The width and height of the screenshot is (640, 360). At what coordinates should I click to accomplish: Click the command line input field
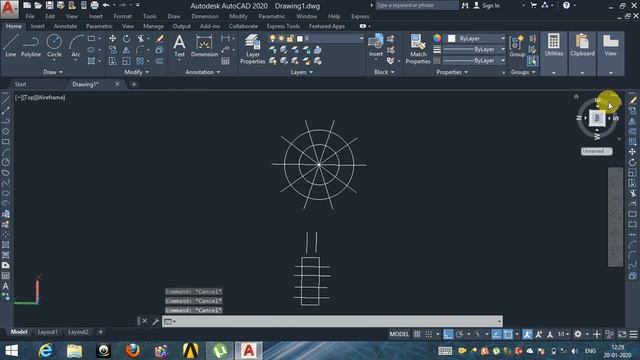coord(333,321)
